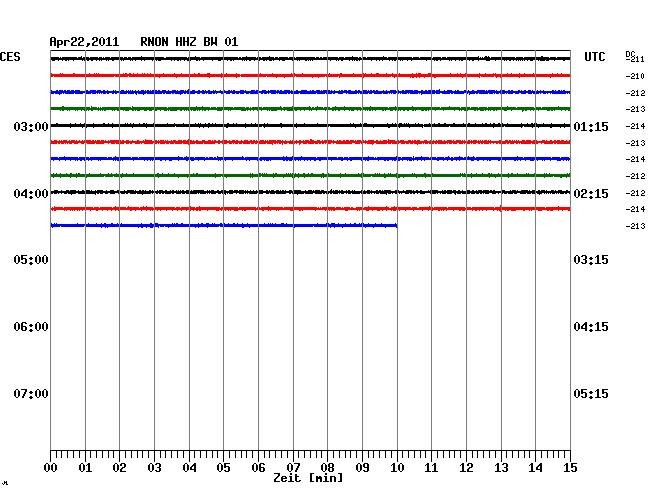Click the DC offset value '-211'
Image resolution: width=650 pixels, height=494 pixels.
click(x=636, y=59)
